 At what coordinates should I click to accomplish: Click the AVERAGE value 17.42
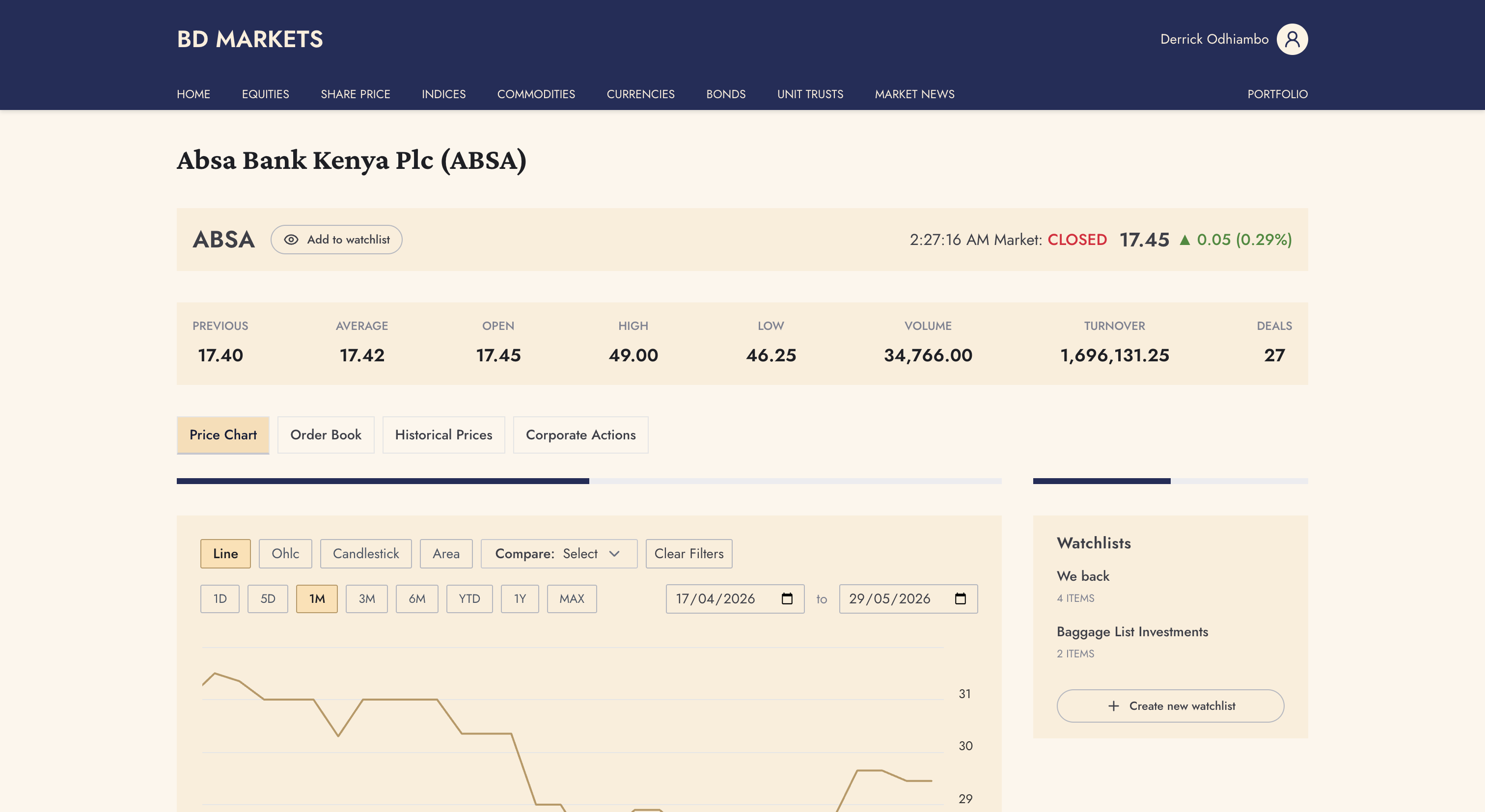tap(362, 355)
